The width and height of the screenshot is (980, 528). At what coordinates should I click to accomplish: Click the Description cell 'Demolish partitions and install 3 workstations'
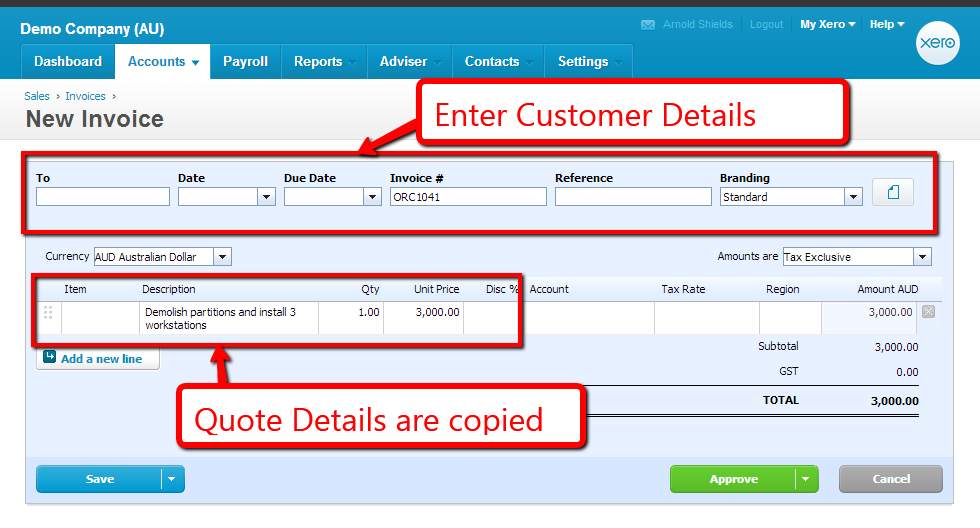[x=229, y=318]
